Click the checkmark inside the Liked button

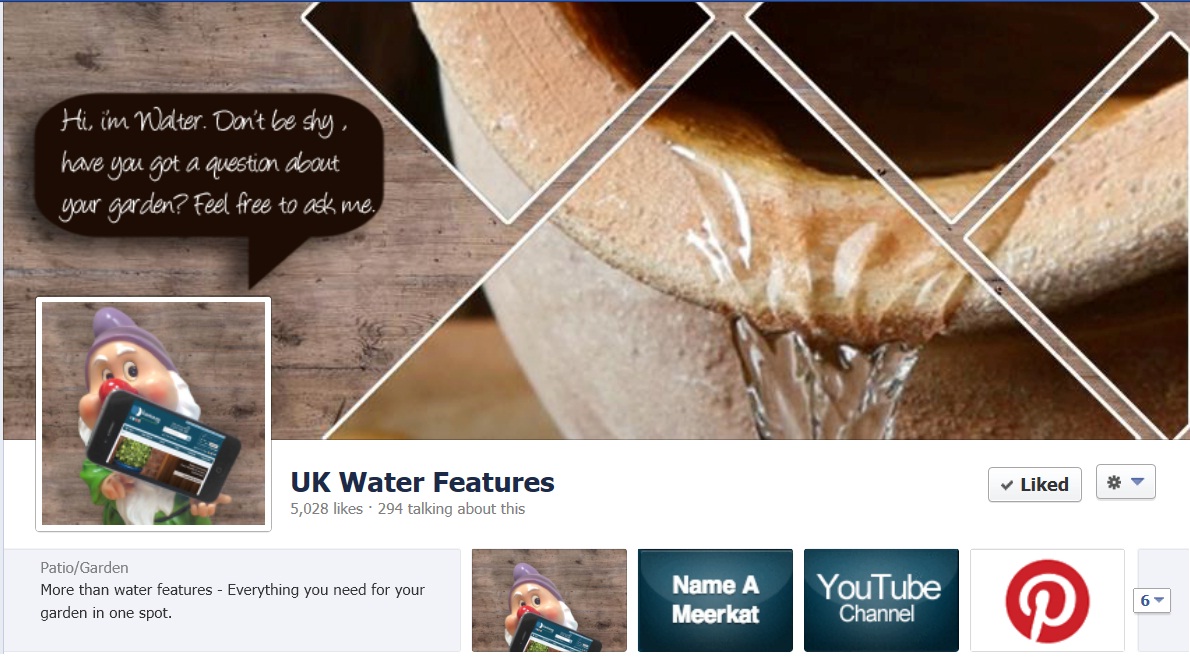tap(1007, 485)
